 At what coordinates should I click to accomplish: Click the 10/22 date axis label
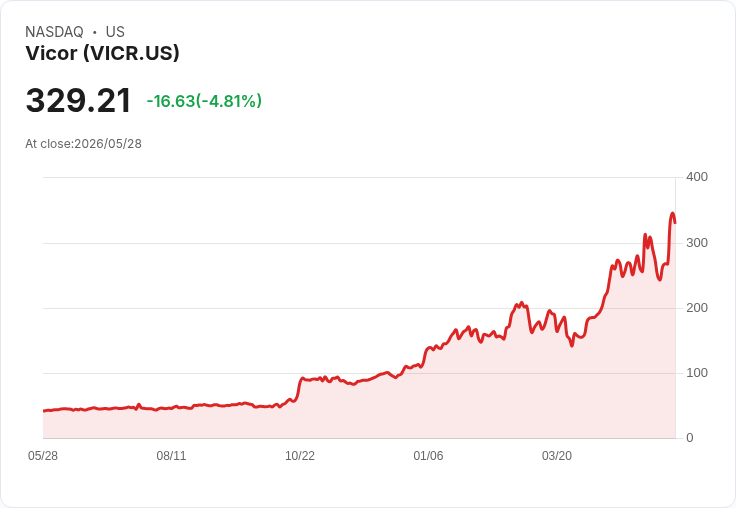pyautogui.click(x=300, y=456)
